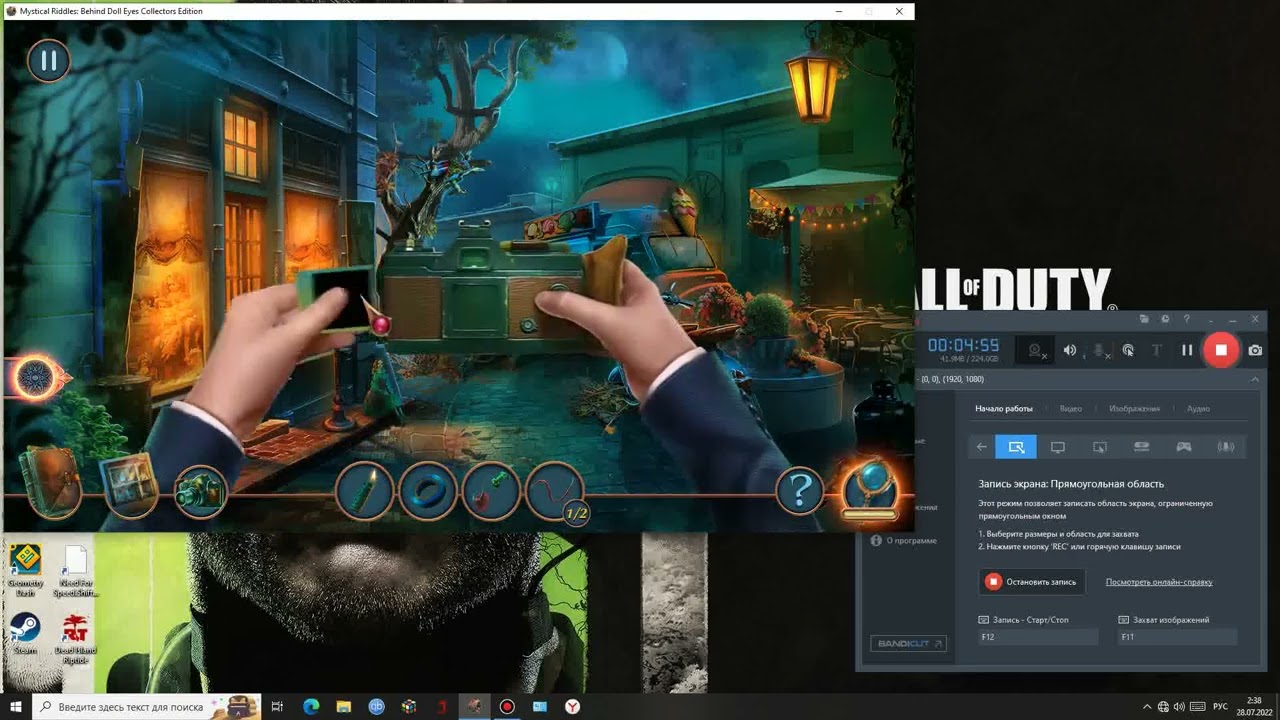Open the Bandicam help question mark
This screenshot has height=720, width=1280.
(1186, 319)
